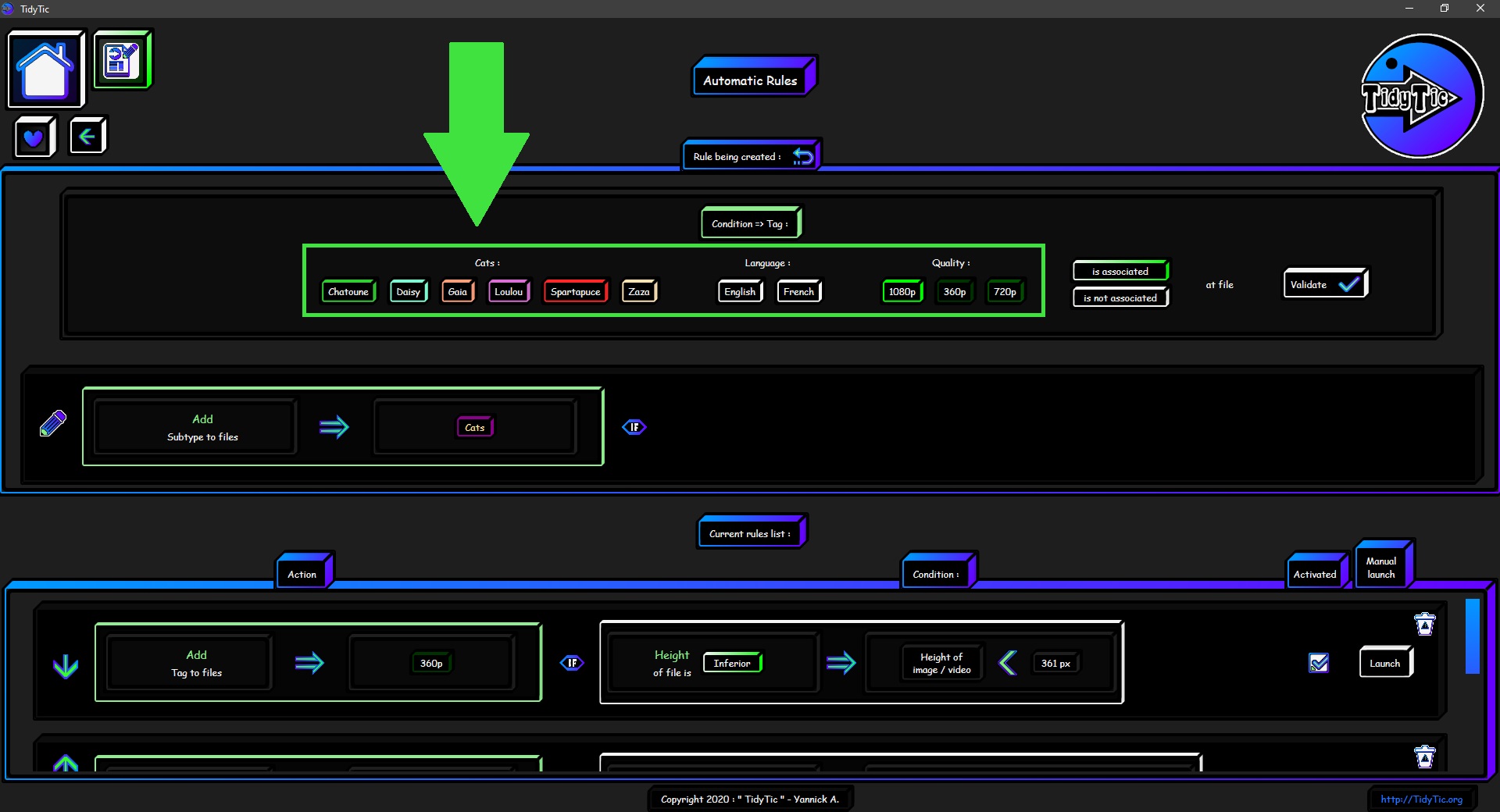The image size is (1500, 812).
Task: Click the blue rules list scrollbar
Action: point(1472,636)
